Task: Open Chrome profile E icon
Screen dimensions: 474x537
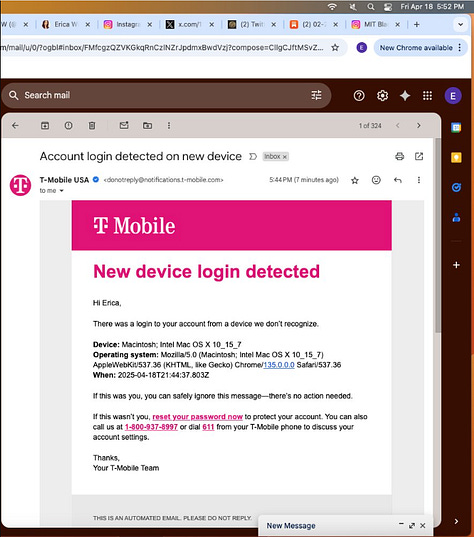Action: point(362,48)
